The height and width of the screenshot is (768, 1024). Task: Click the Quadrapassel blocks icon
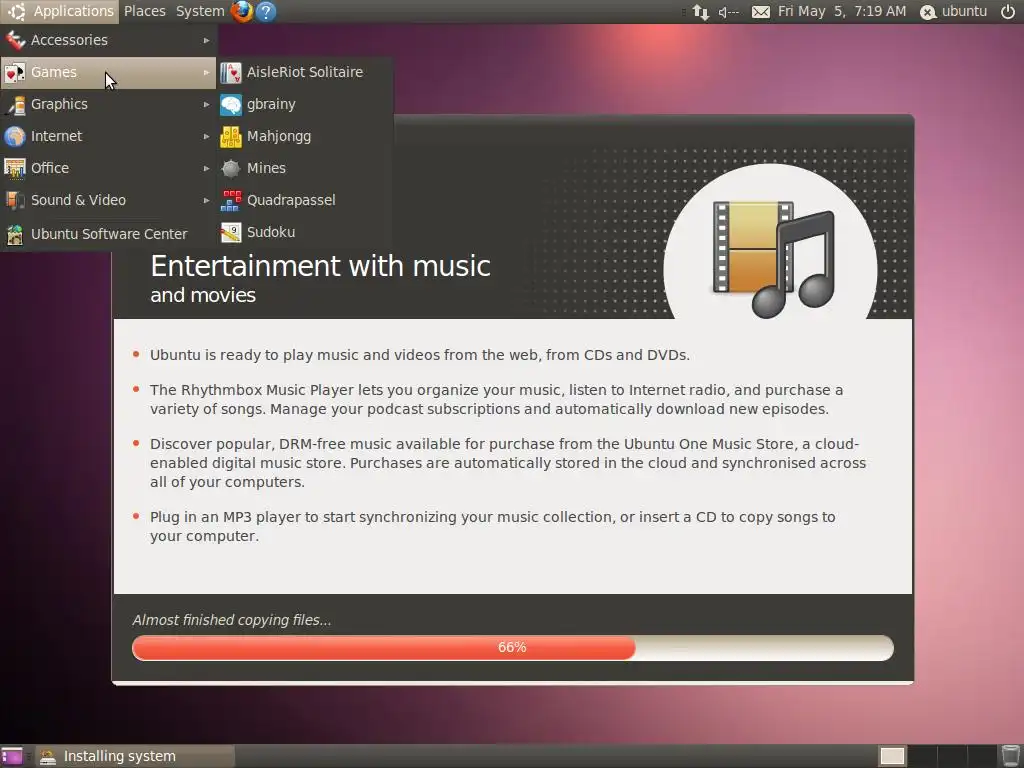click(231, 200)
